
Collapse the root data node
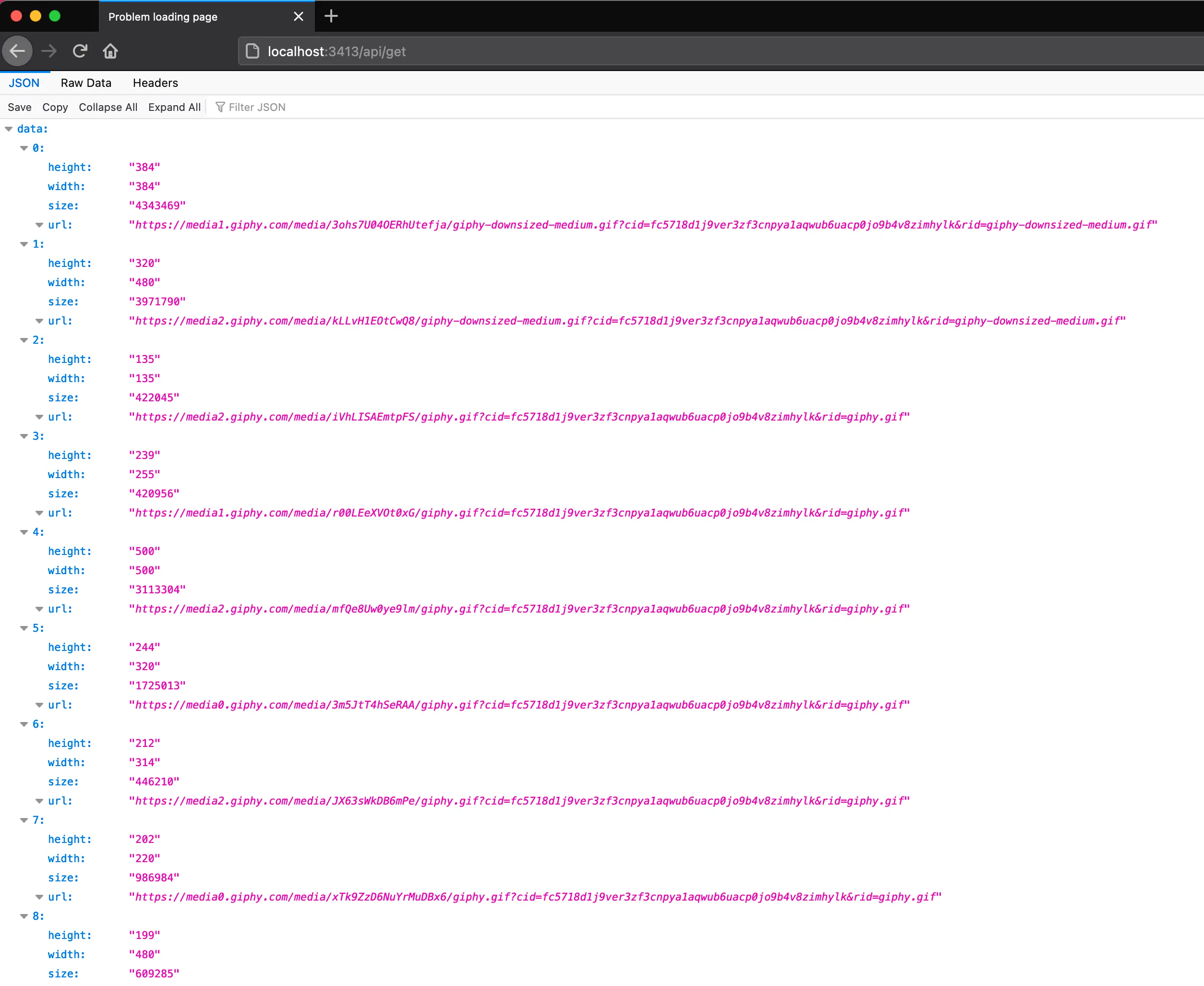coord(9,129)
